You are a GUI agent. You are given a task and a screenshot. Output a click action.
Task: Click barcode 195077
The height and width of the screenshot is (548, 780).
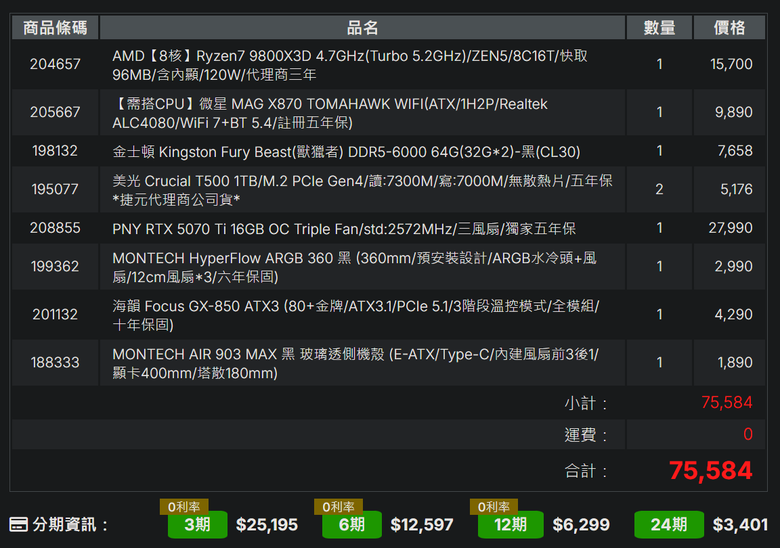(x=55, y=189)
